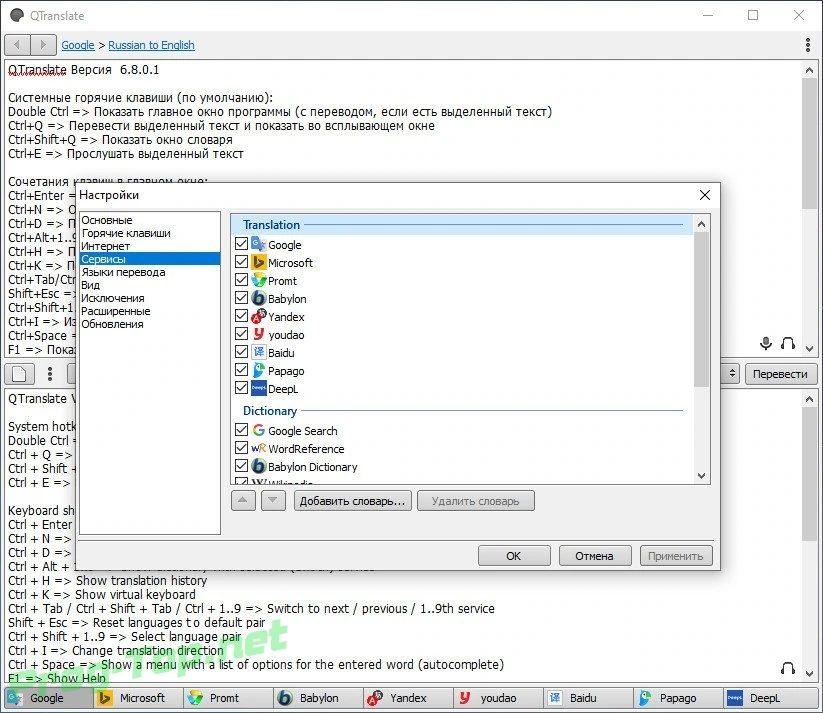Viewport: 823px width, 713px height.
Task: Select Сервисы settings category
Action: (x=150, y=259)
